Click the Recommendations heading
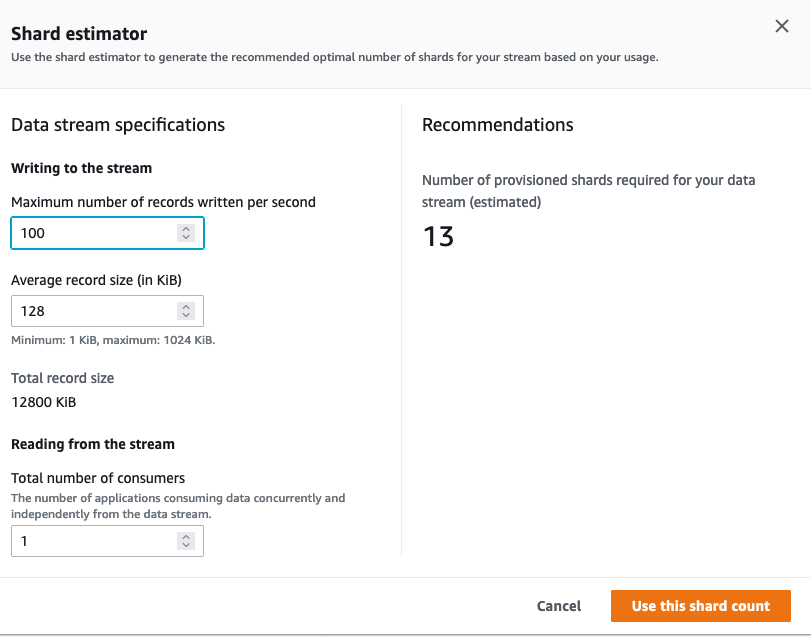 (x=497, y=125)
